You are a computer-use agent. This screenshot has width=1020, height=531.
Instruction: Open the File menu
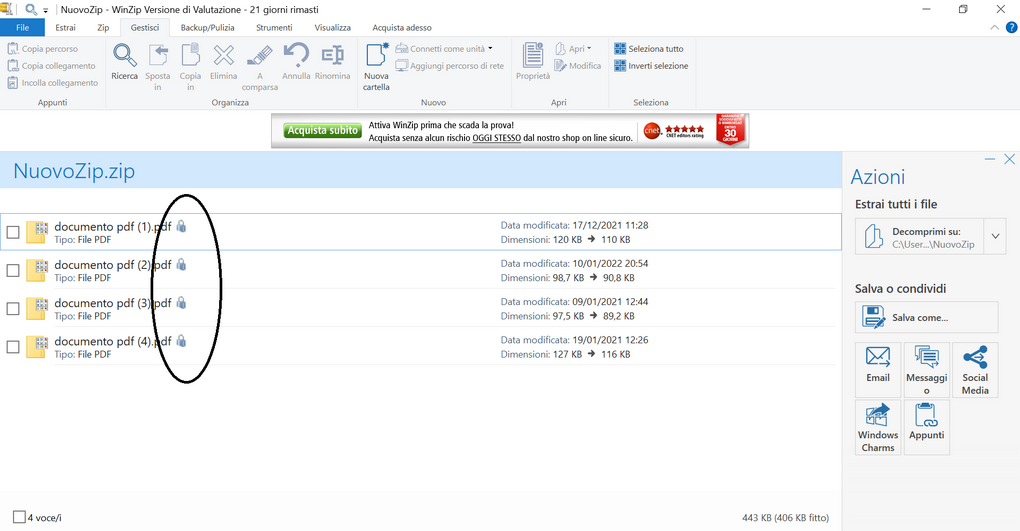pos(22,27)
